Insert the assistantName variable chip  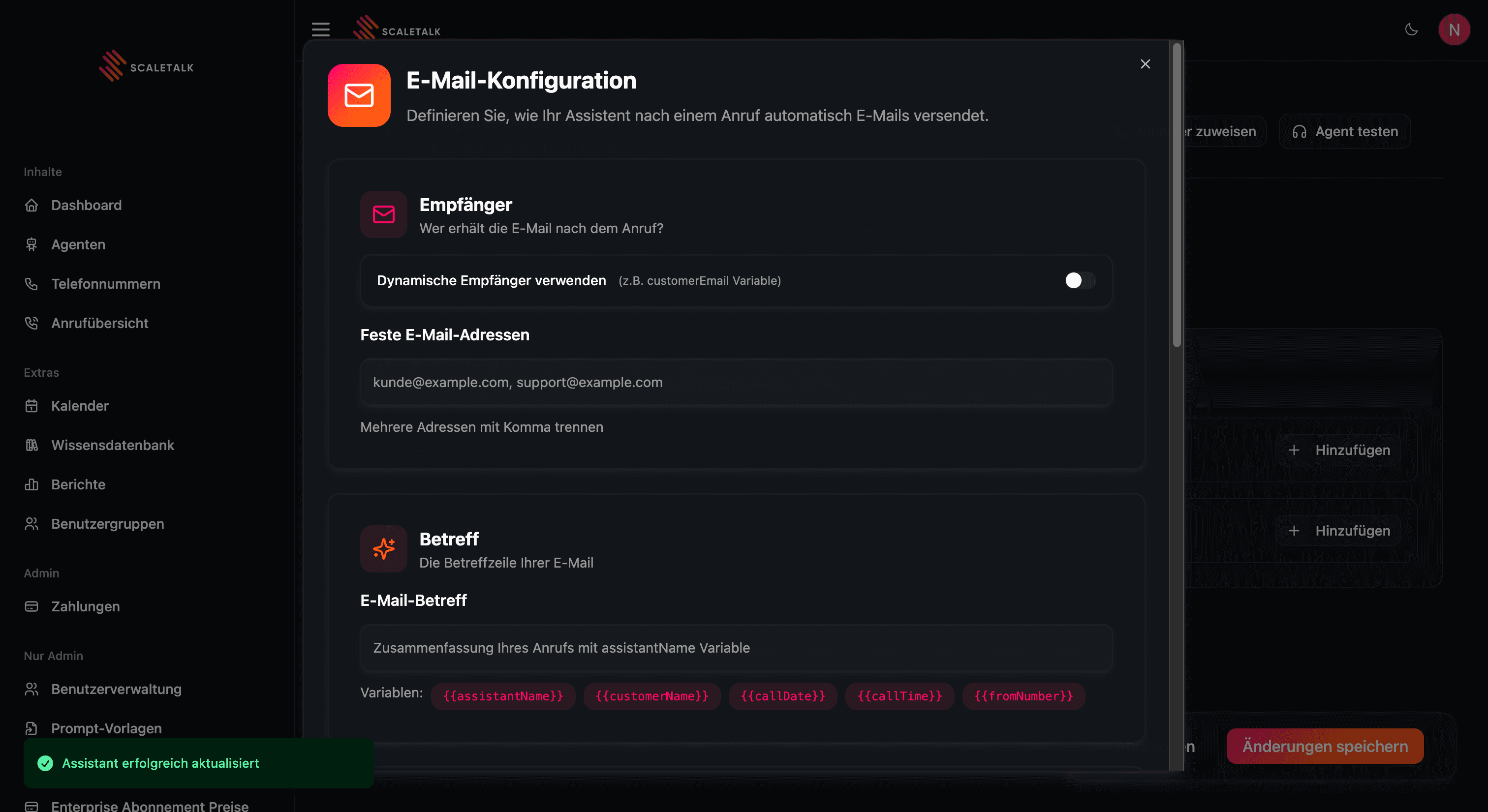[503, 696]
